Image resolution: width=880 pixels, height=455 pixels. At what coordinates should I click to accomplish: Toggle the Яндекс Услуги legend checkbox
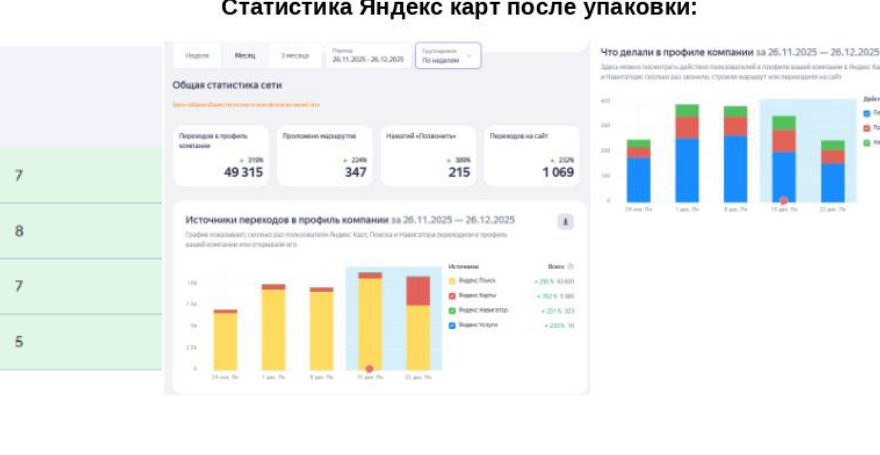click(452, 325)
